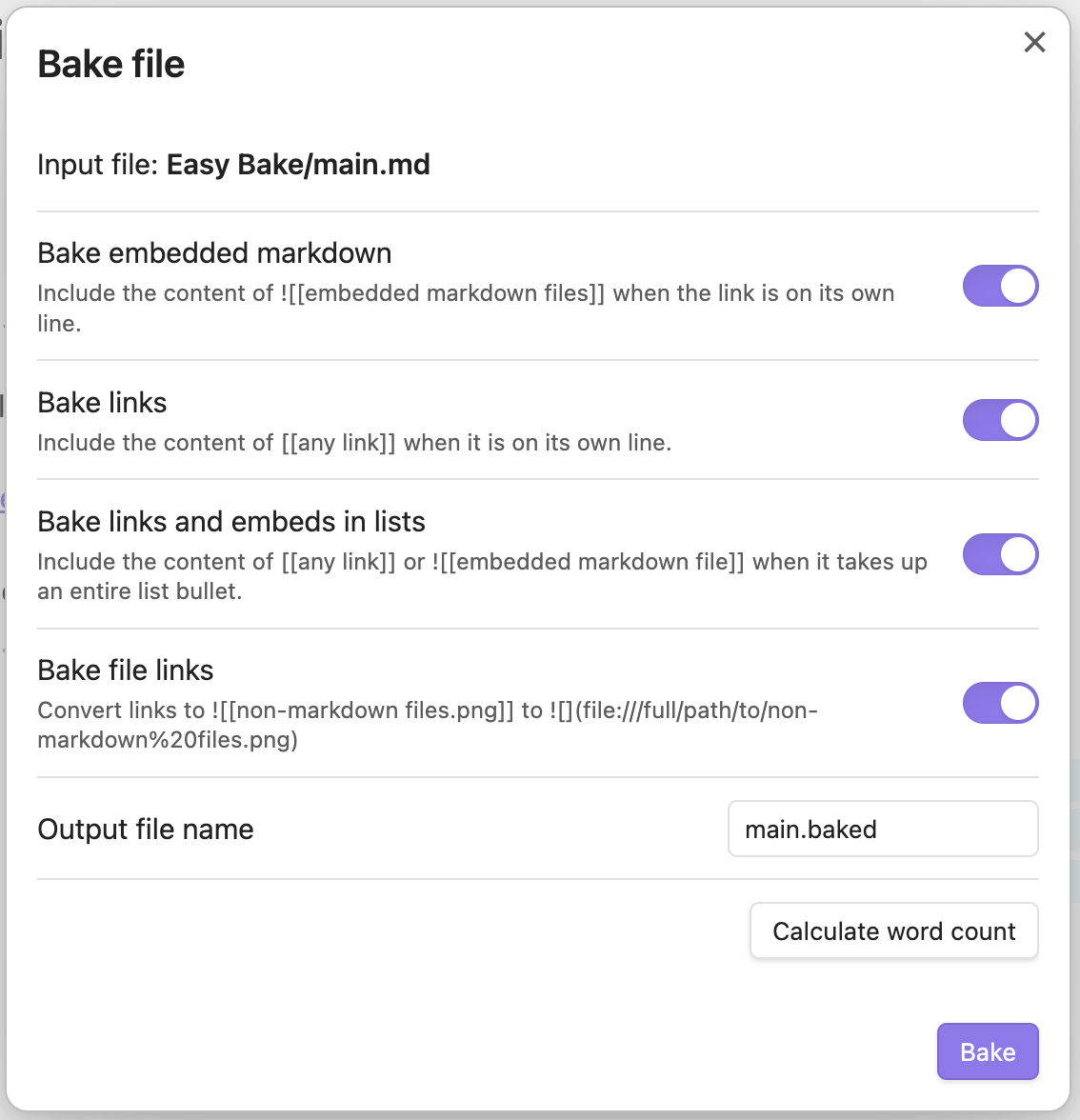Toggle off Bake embedded markdown switch
Screen dimensions: 1080x1120
pos(1000,286)
